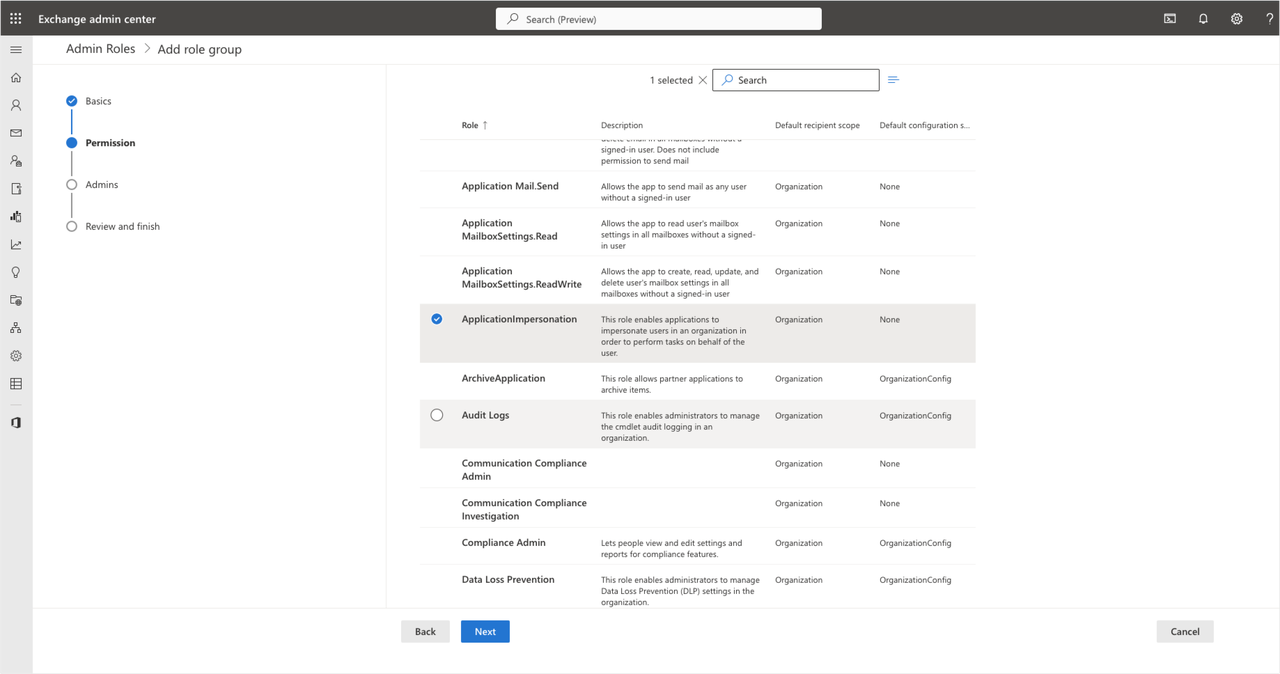Follow the Admin Roles breadcrumb link

coord(100,48)
